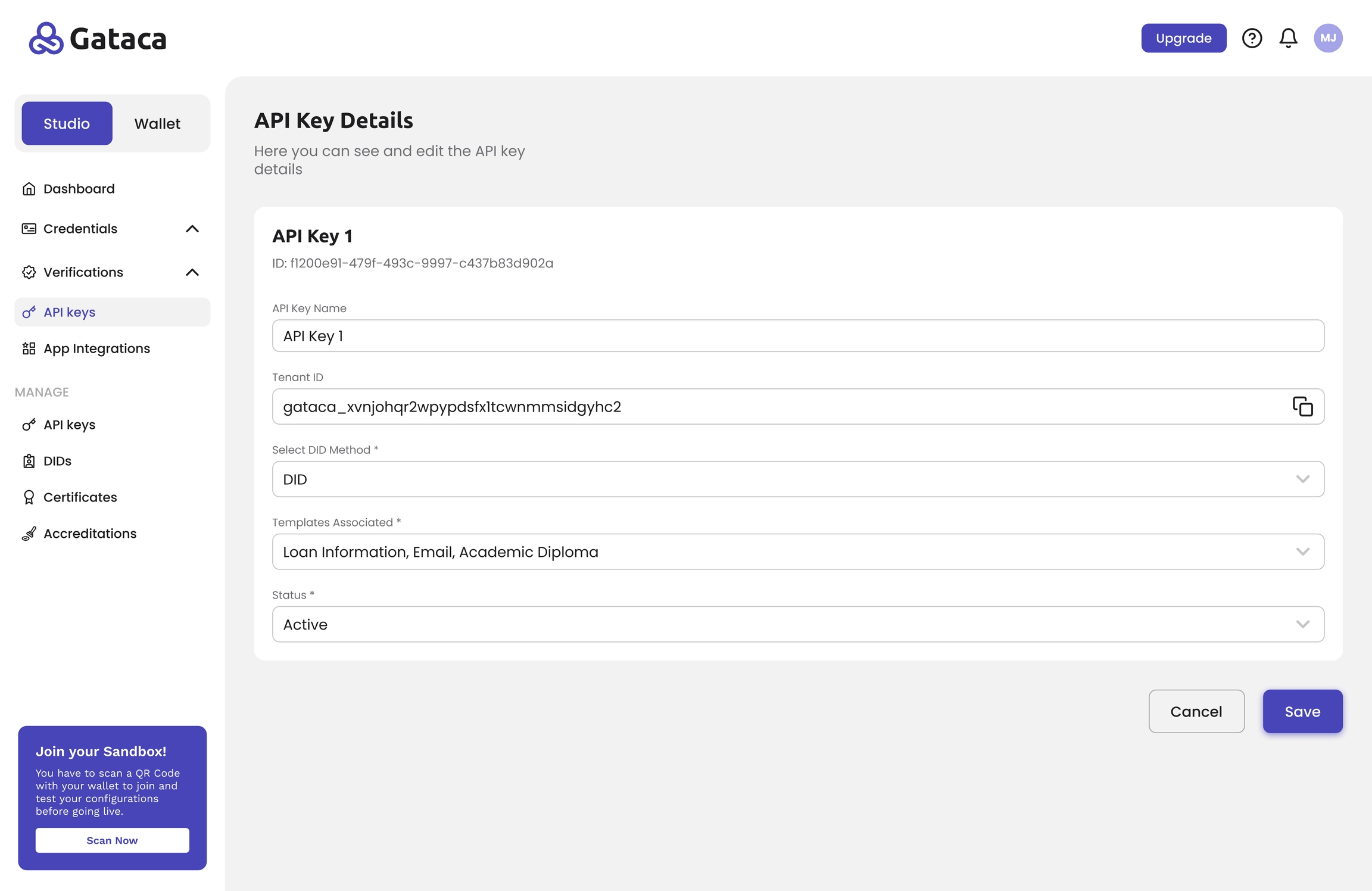Open the help question mark icon
This screenshot has width=1372, height=891.
click(x=1252, y=38)
